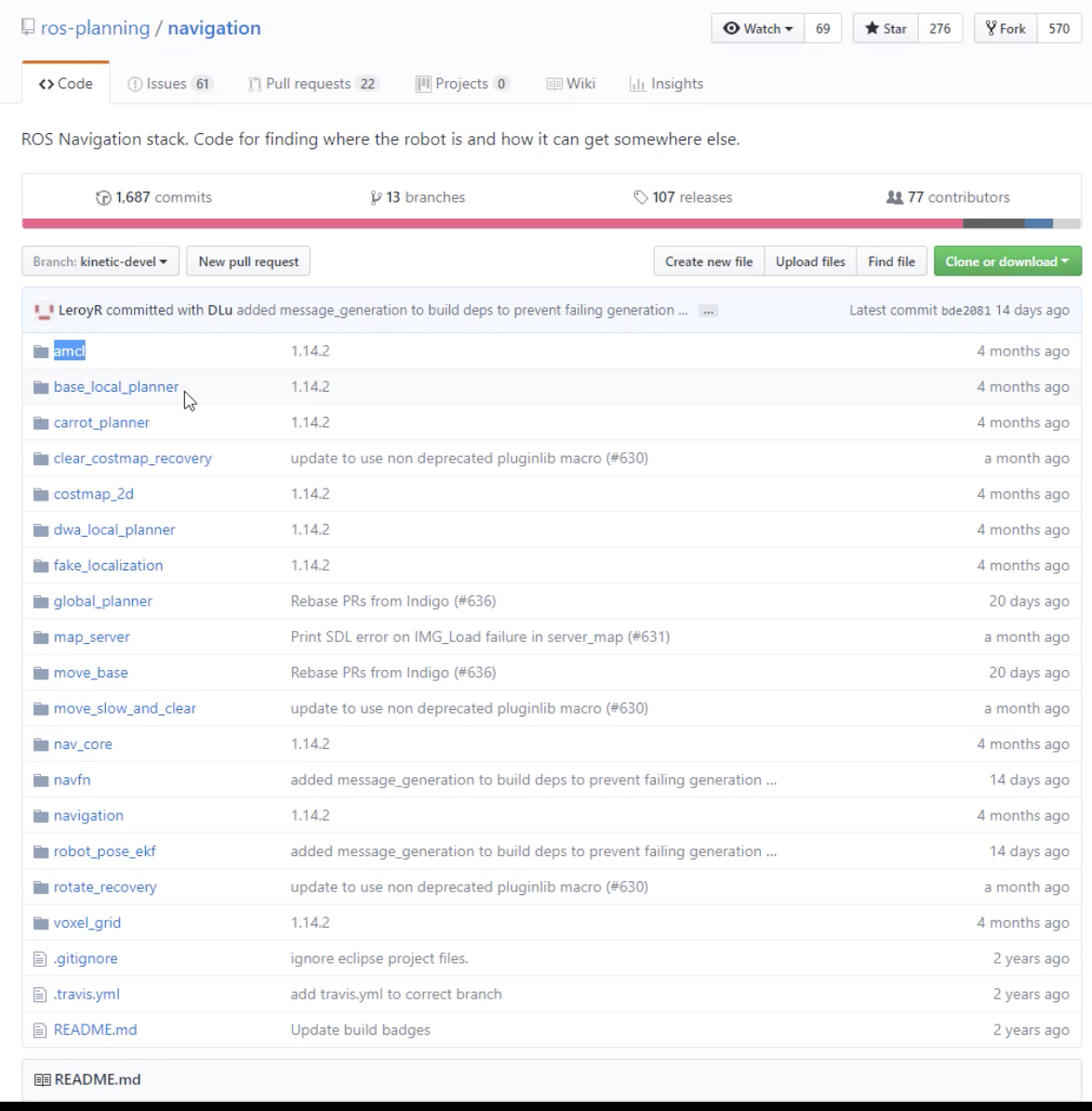This screenshot has width=1092, height=1111.
Task: Click the folder icon next to global_planner
Action: [x=40, y=601]
